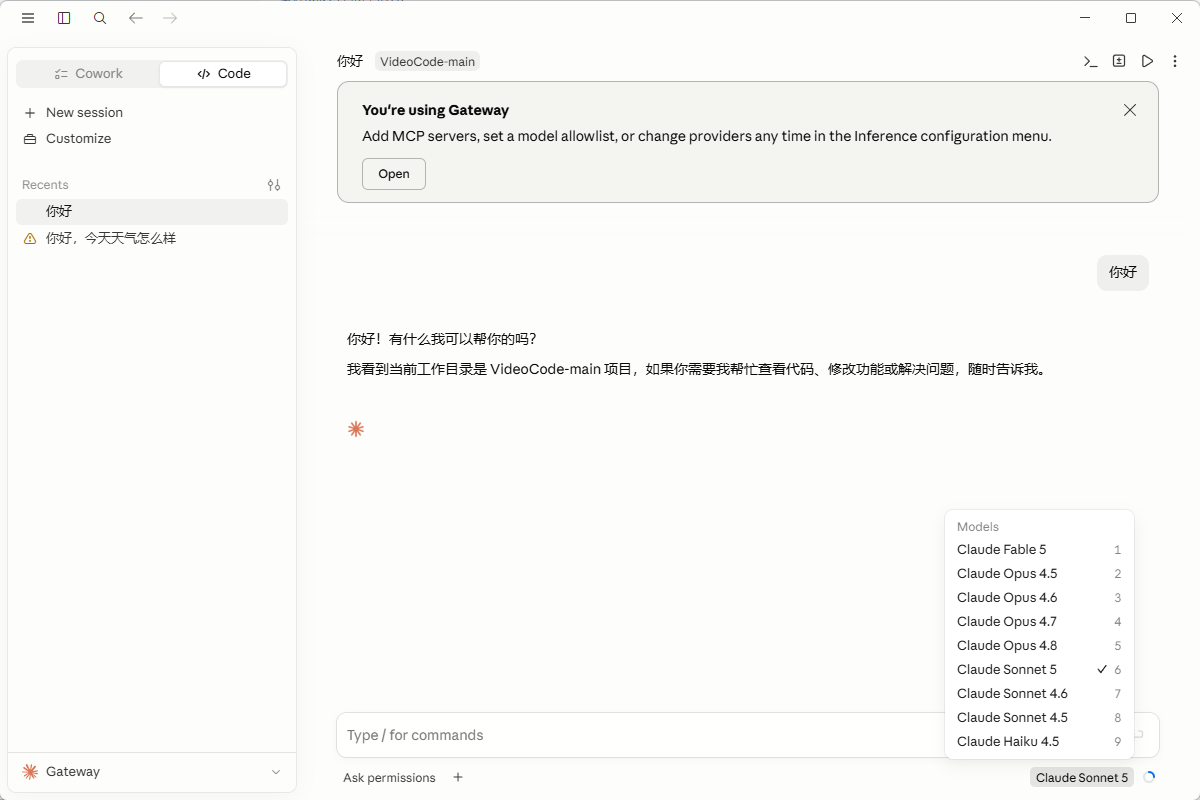Click the warning icon on weather session
Image resolution: width=1200 pixels, height=800 pixels.
click(30, 238)
